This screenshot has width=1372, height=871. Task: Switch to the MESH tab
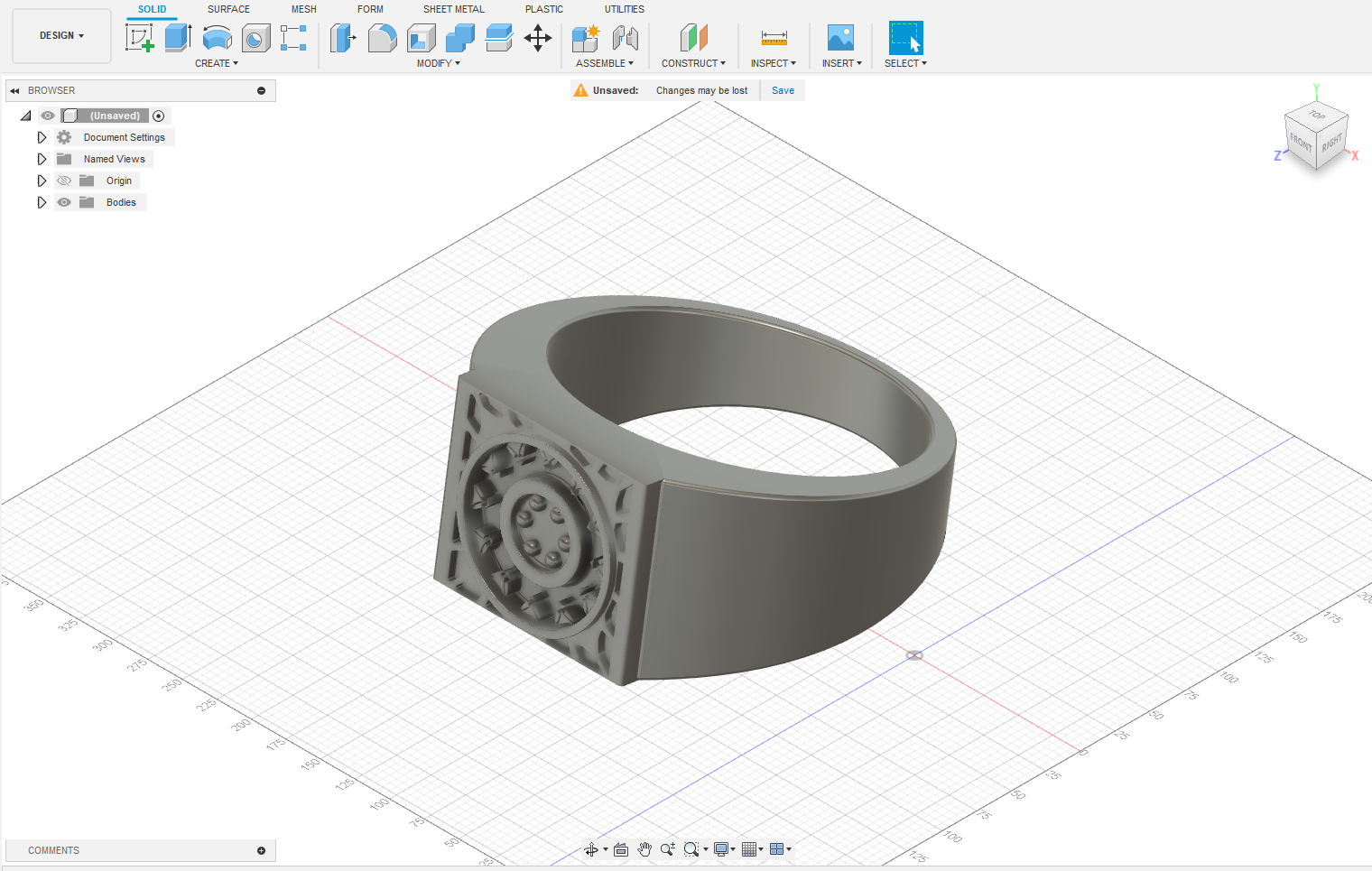(303, 9)
